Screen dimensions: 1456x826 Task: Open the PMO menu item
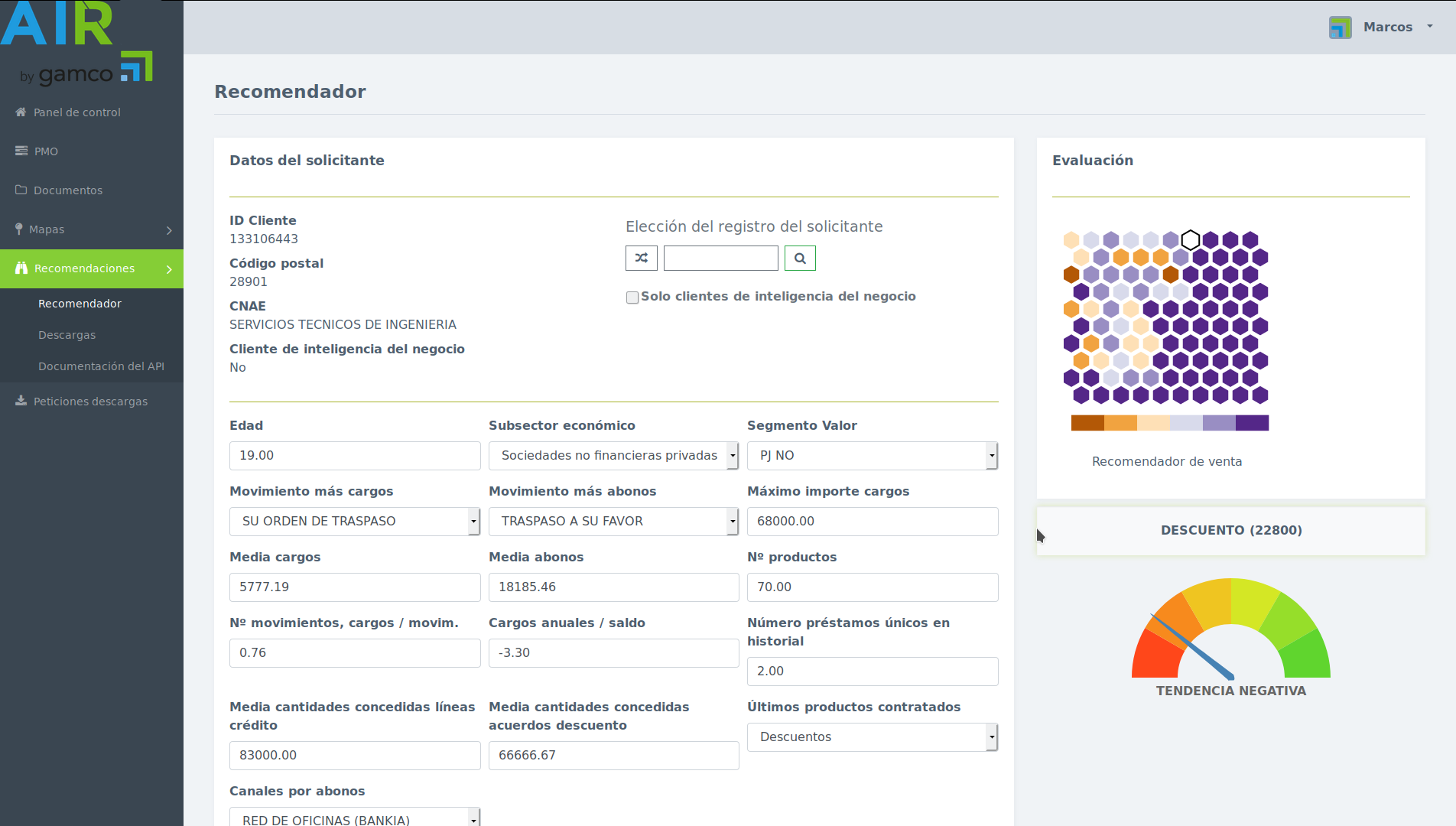[x=92, y=151]
